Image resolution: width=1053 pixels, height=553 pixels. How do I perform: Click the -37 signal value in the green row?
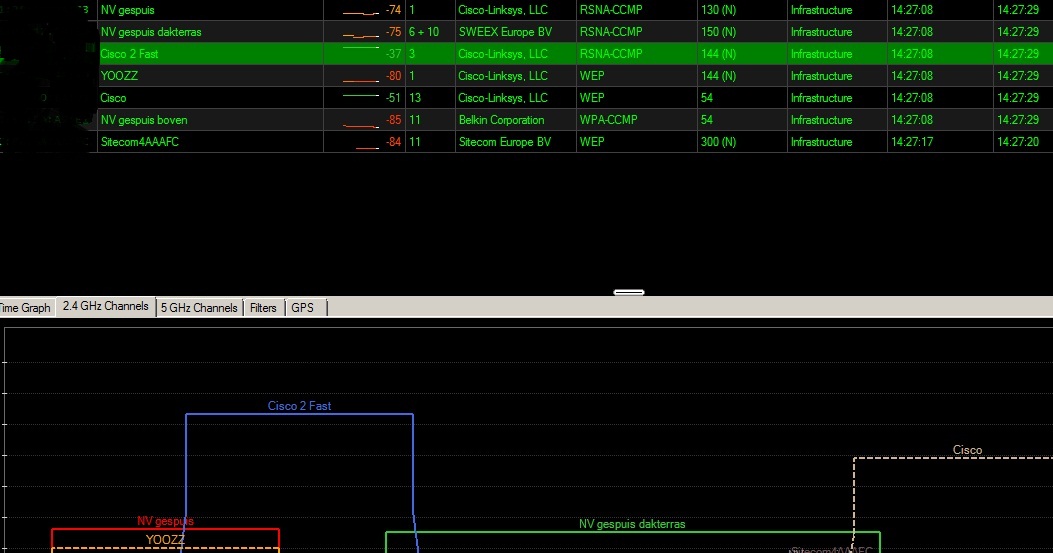(394, 54)
